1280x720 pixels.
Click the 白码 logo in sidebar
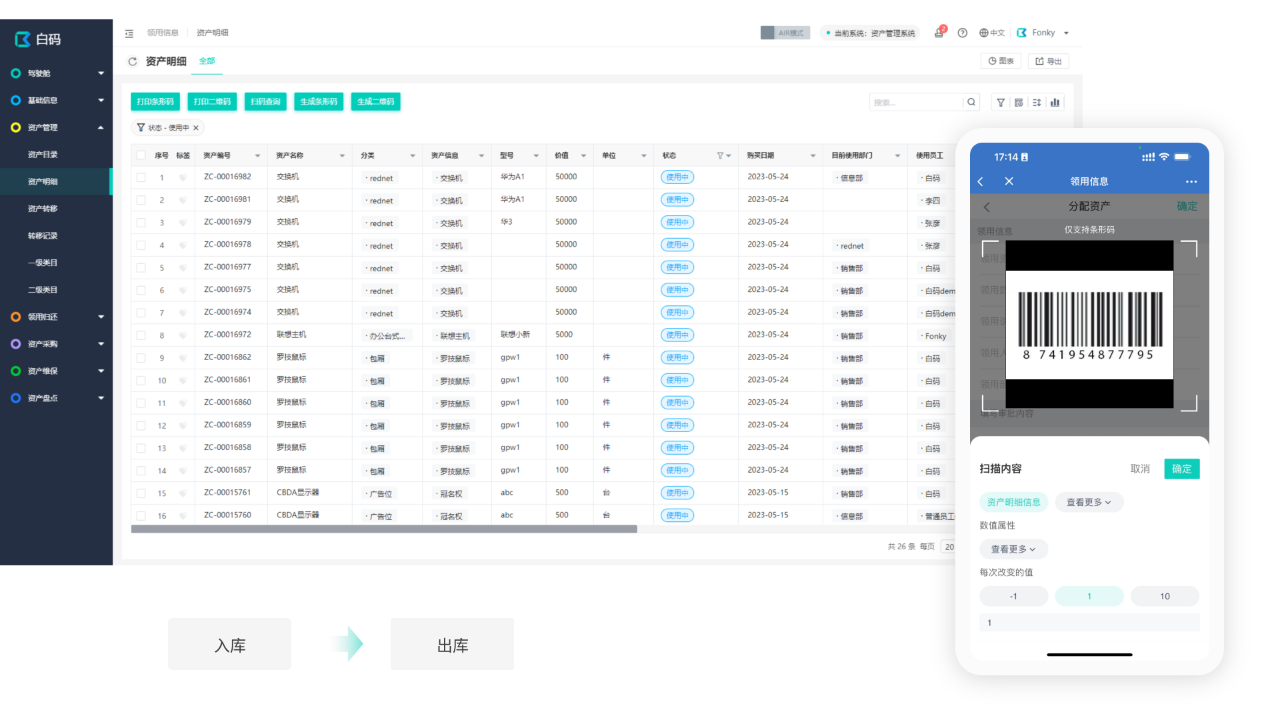click(x=38, y=39)
